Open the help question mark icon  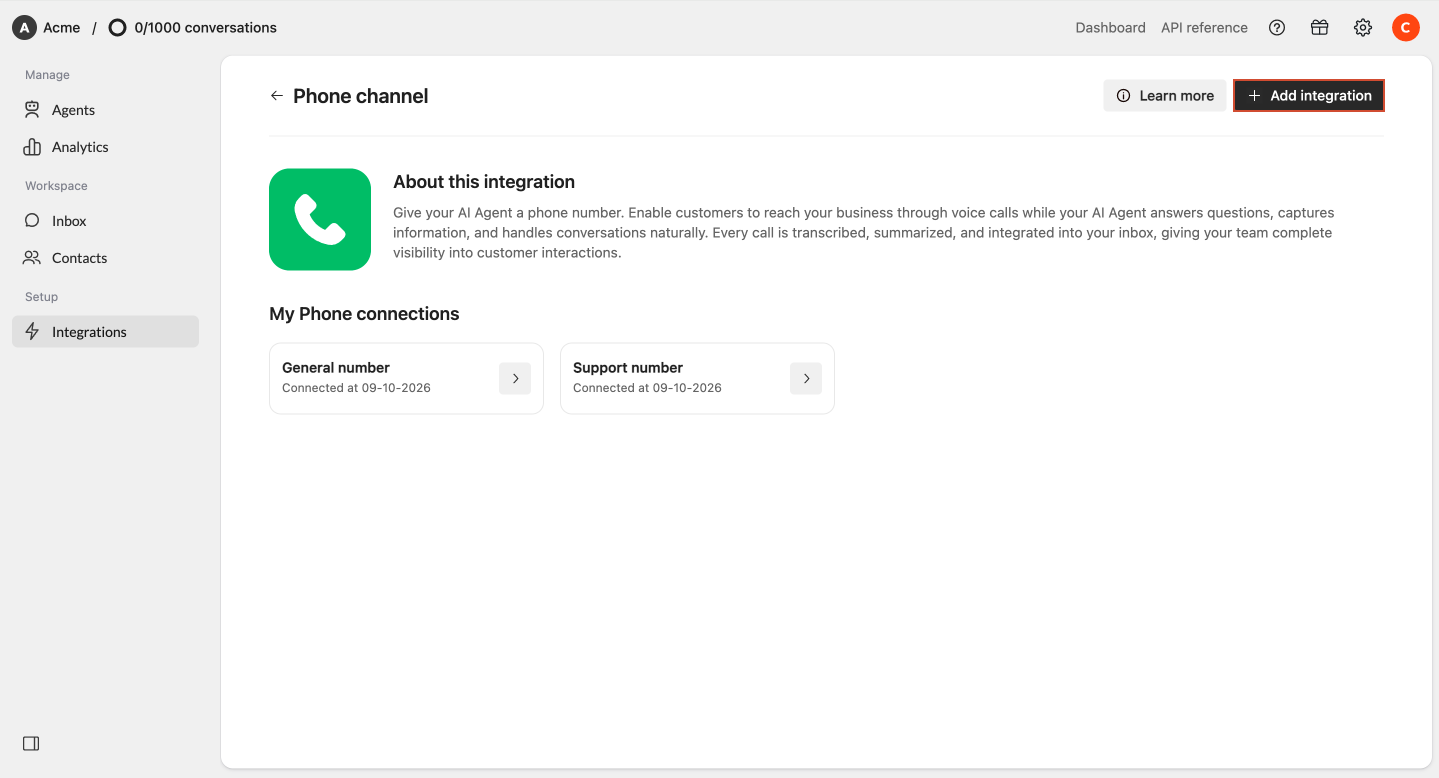point(1277,28)
